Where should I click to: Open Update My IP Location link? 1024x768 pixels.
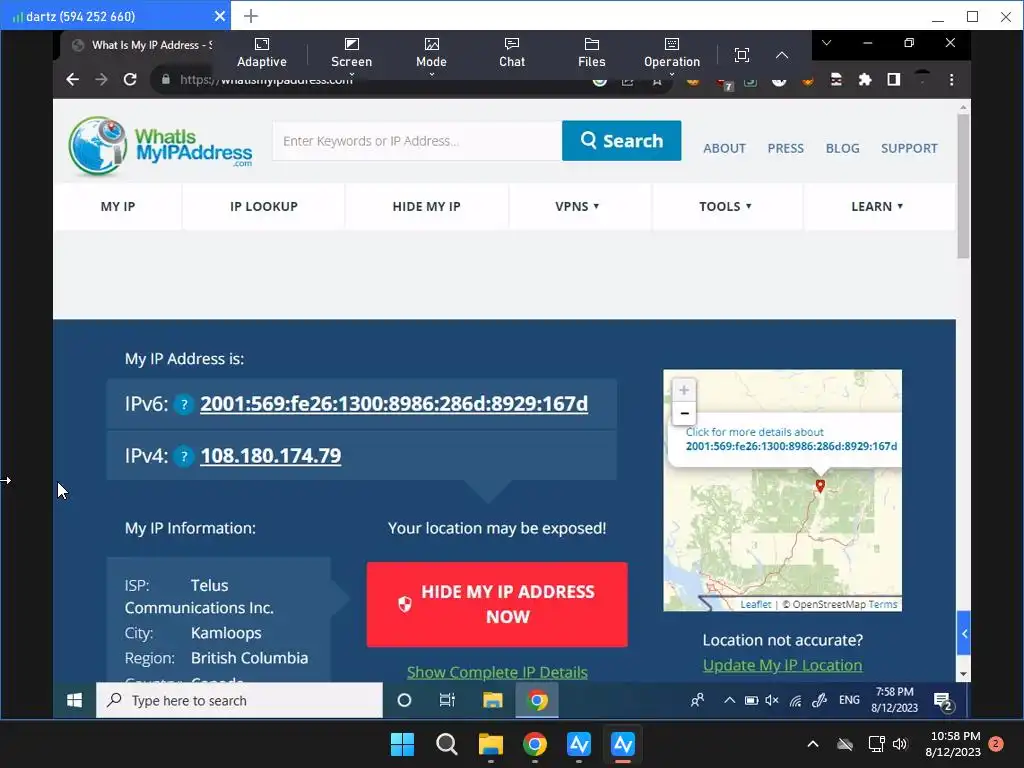782,665
